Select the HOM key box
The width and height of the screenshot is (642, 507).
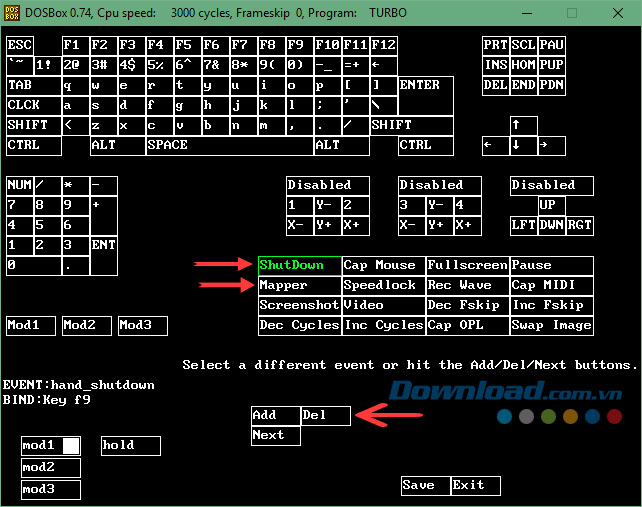pyautogui.click(x=524, y=65)
